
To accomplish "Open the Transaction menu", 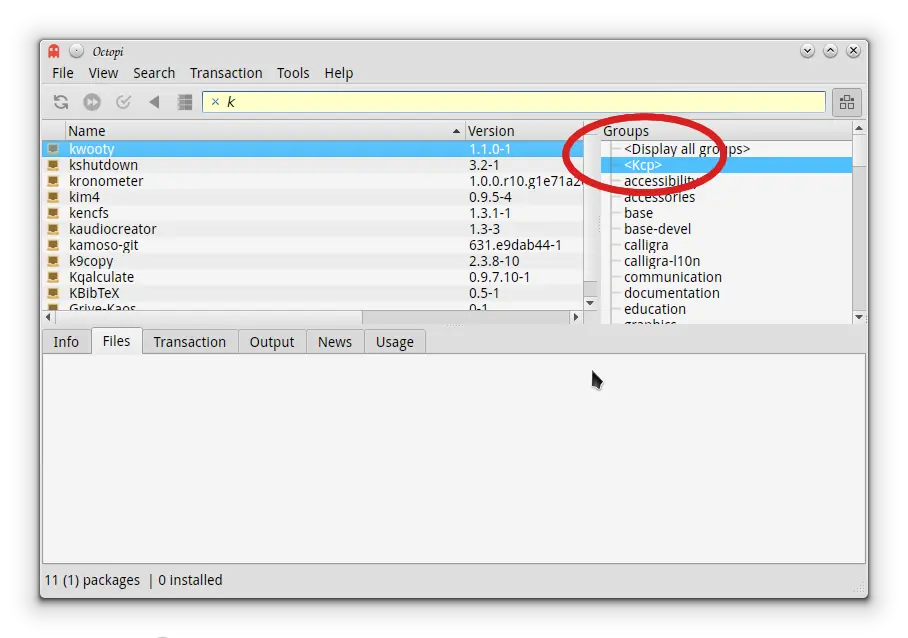I will (x=226, y=73).
